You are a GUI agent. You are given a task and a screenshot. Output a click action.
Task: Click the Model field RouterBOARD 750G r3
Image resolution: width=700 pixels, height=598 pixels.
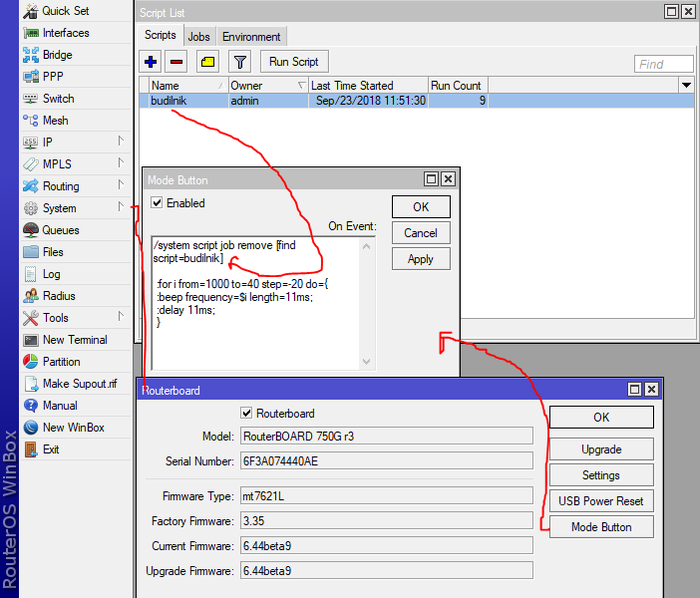387,436
